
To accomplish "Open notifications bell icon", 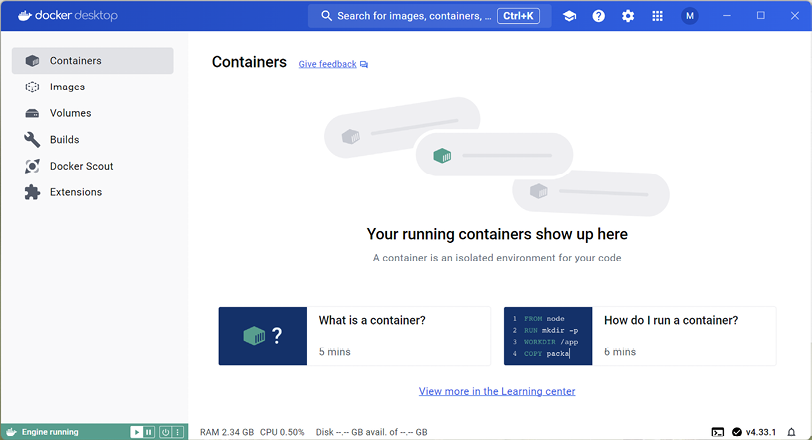I will tap(791, 432).
